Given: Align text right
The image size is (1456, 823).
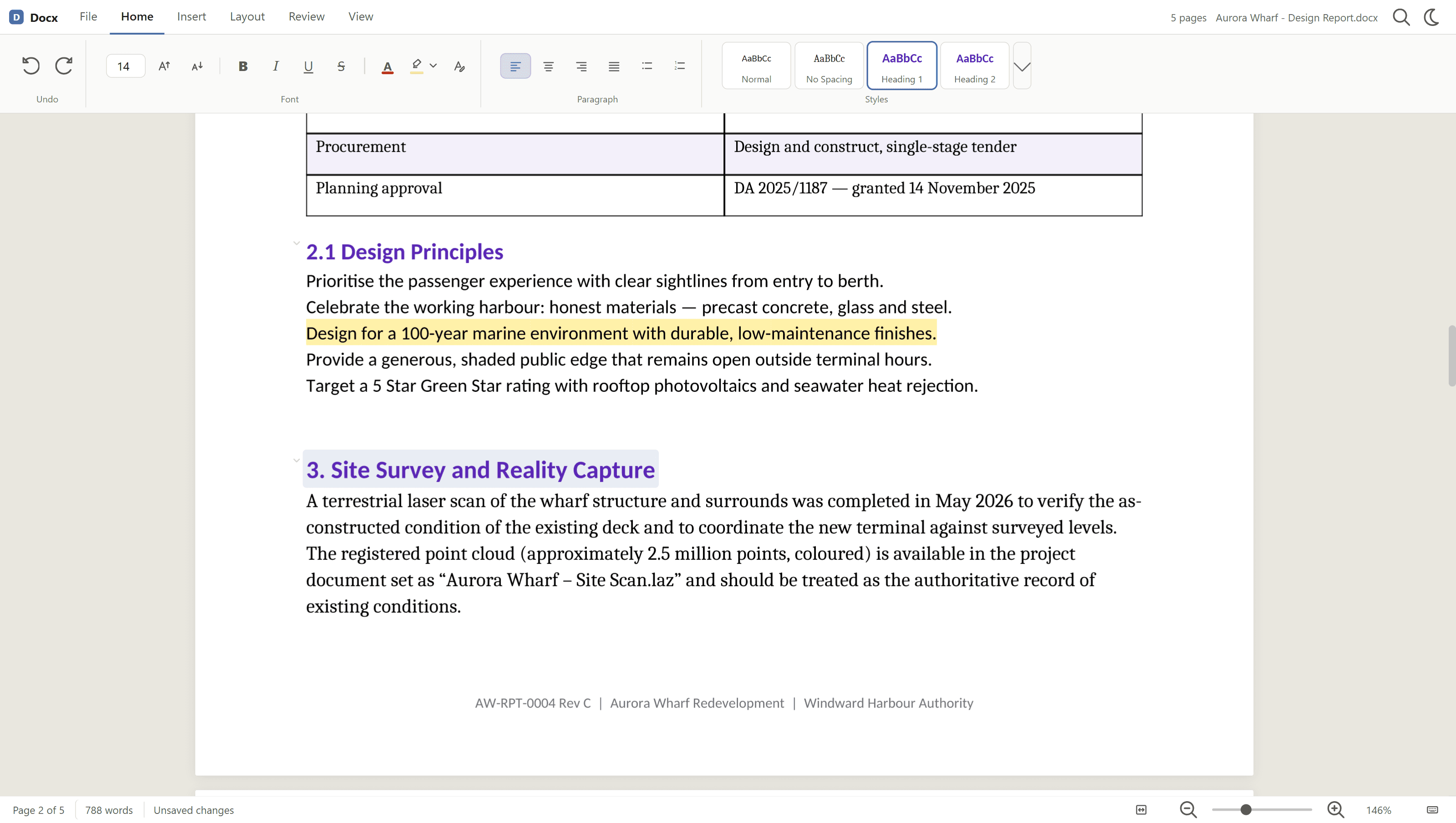Looking at the screenshot, I should (581, 66).
